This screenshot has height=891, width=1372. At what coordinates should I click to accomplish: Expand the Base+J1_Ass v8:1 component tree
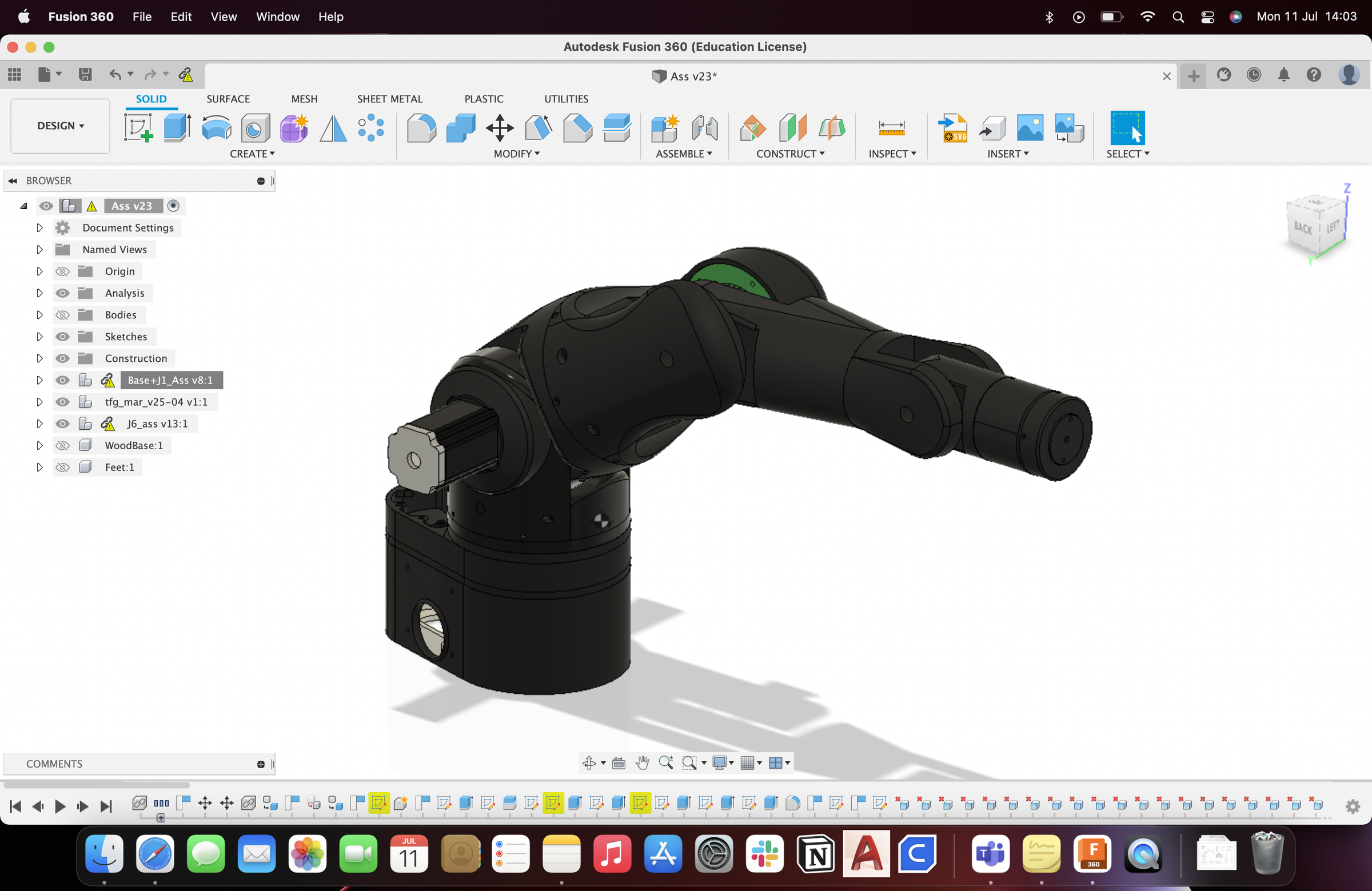(x=39, y=380)
